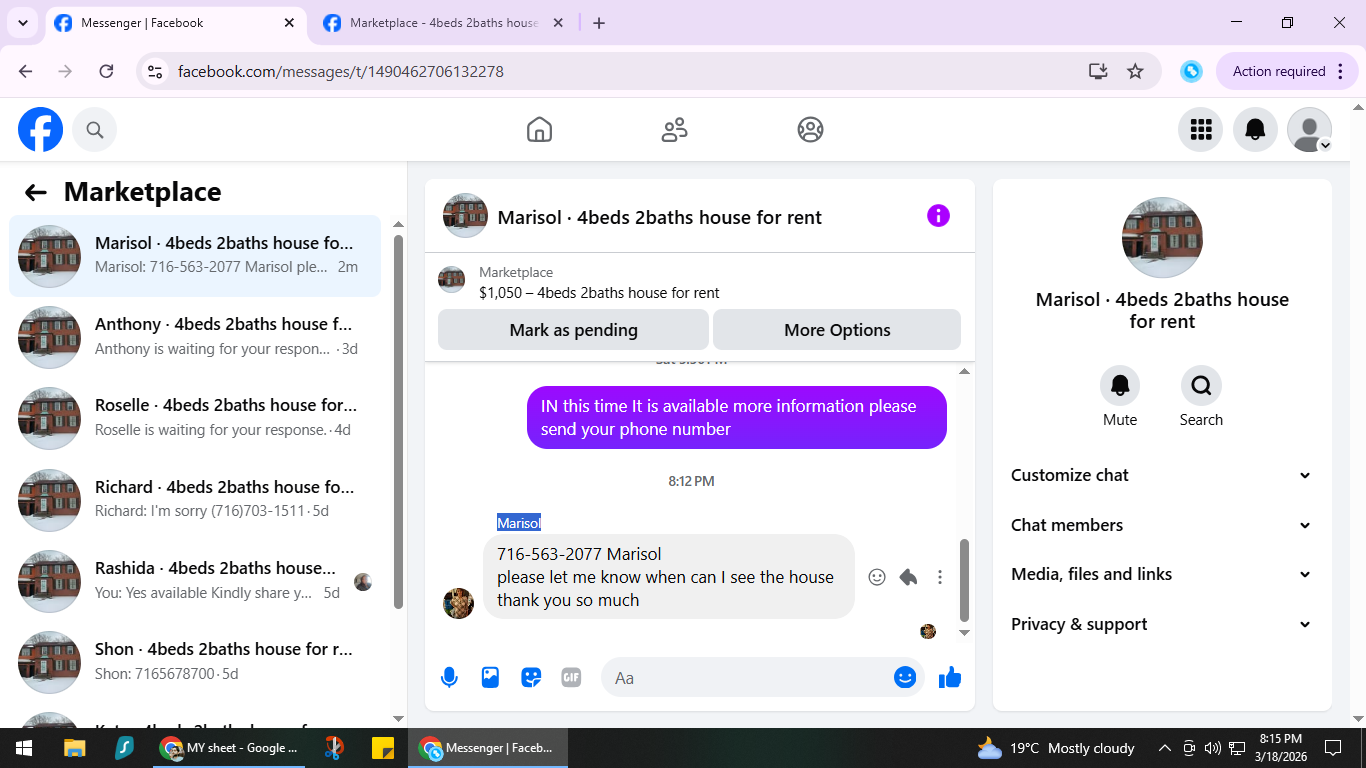This screenshot has width=1366, height=768.
Task: Open conversation information purple icon
Action: pyautogui.click(x=938, y=216)
